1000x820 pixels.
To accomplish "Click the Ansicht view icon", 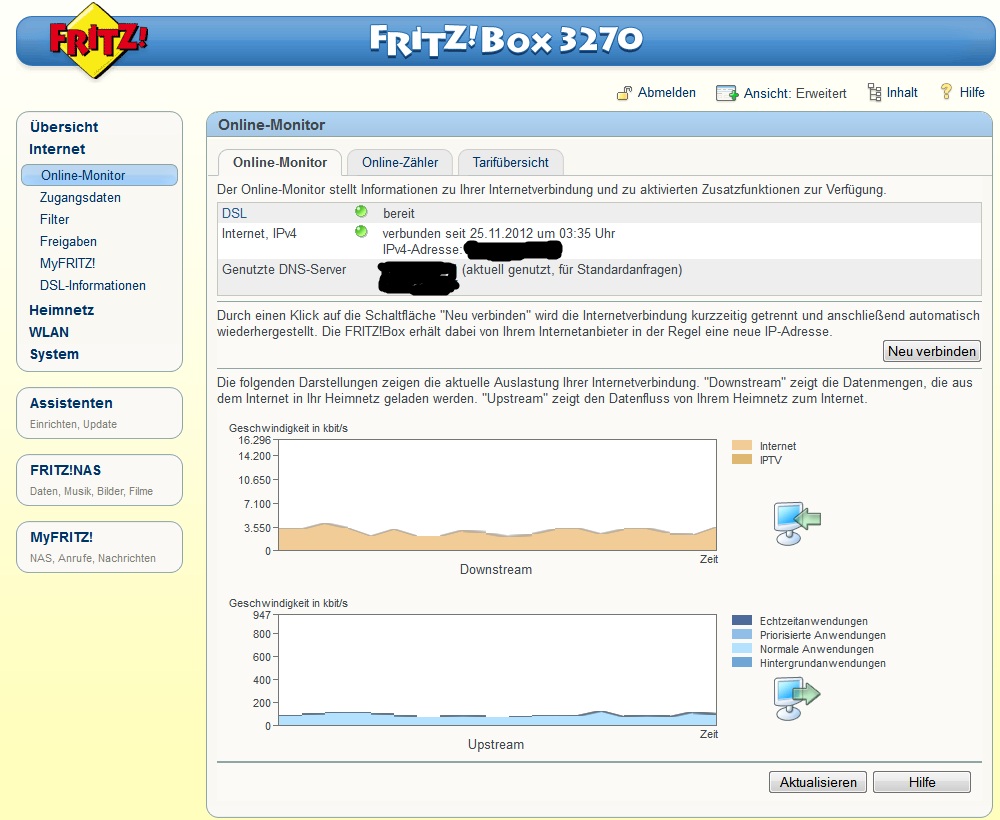I will 726,93.
